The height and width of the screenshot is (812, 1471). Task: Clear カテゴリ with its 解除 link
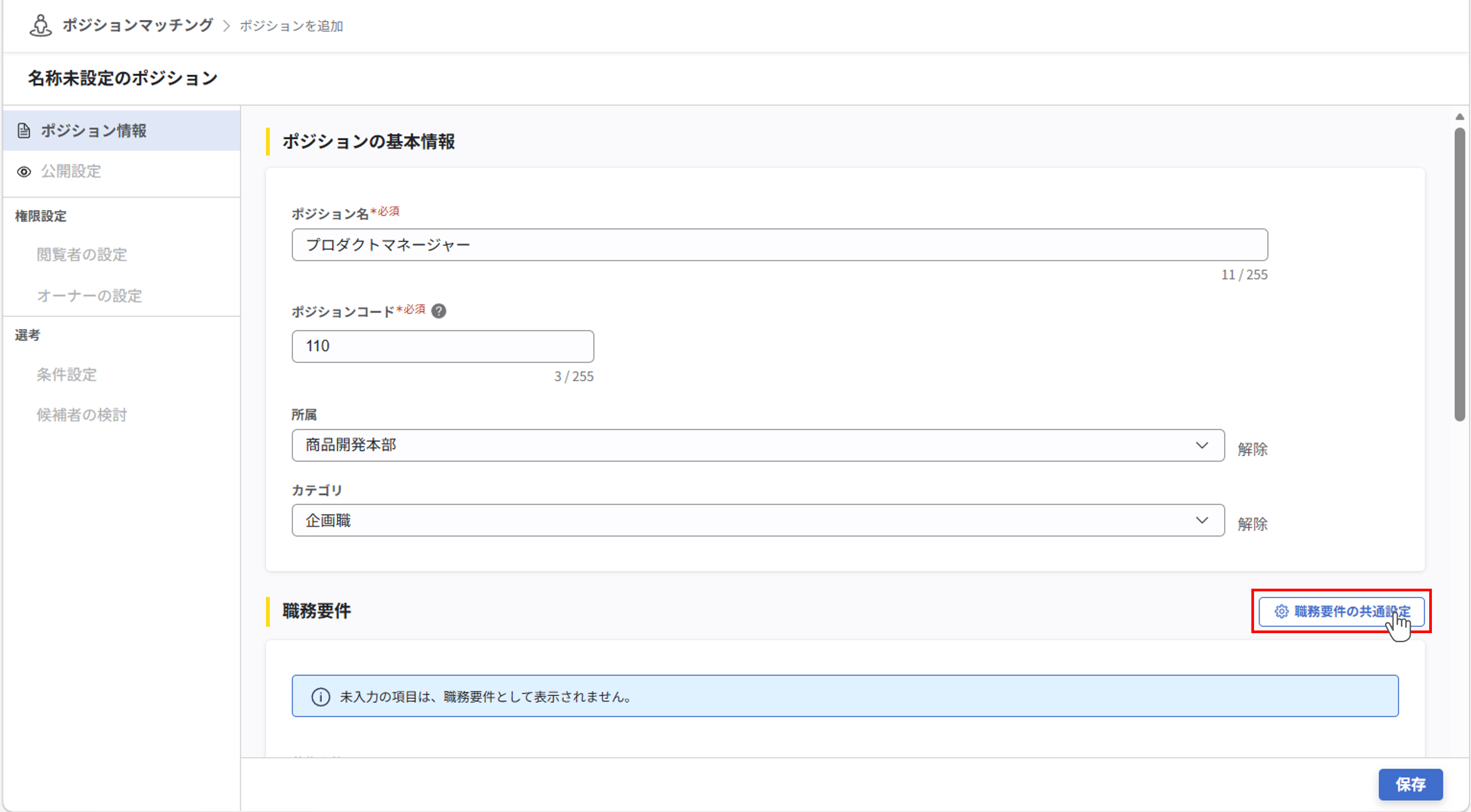(x=1252, y=524)
